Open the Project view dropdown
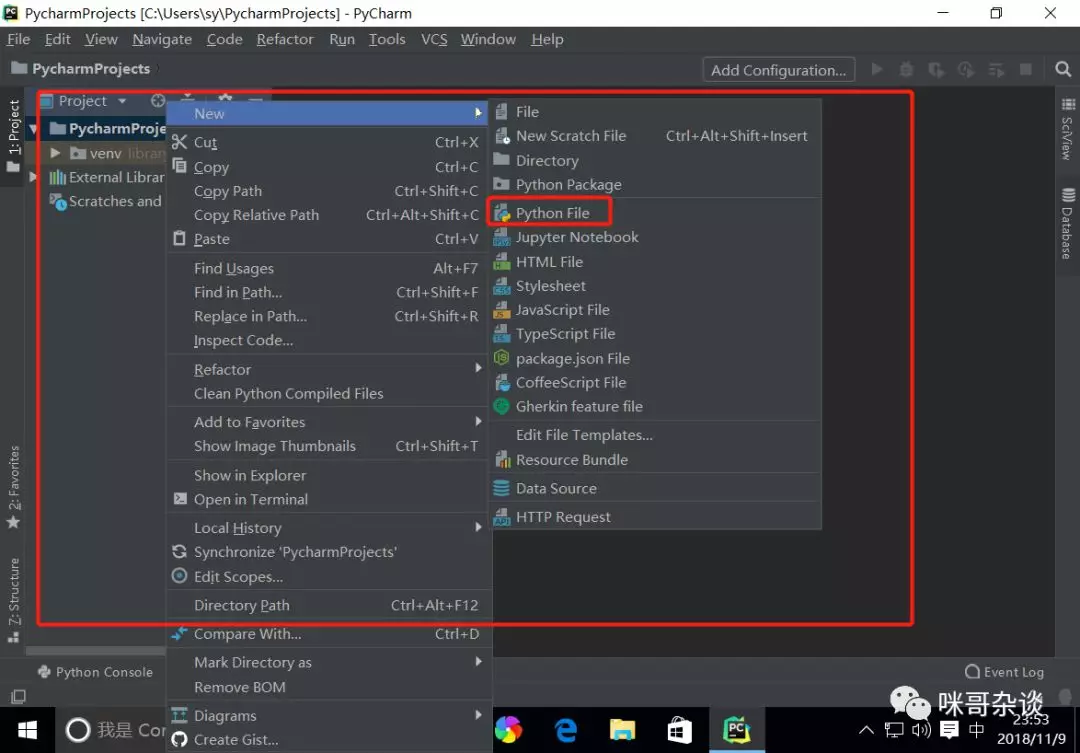This screenshot has height=753, width=1080. tap(122, 101)
